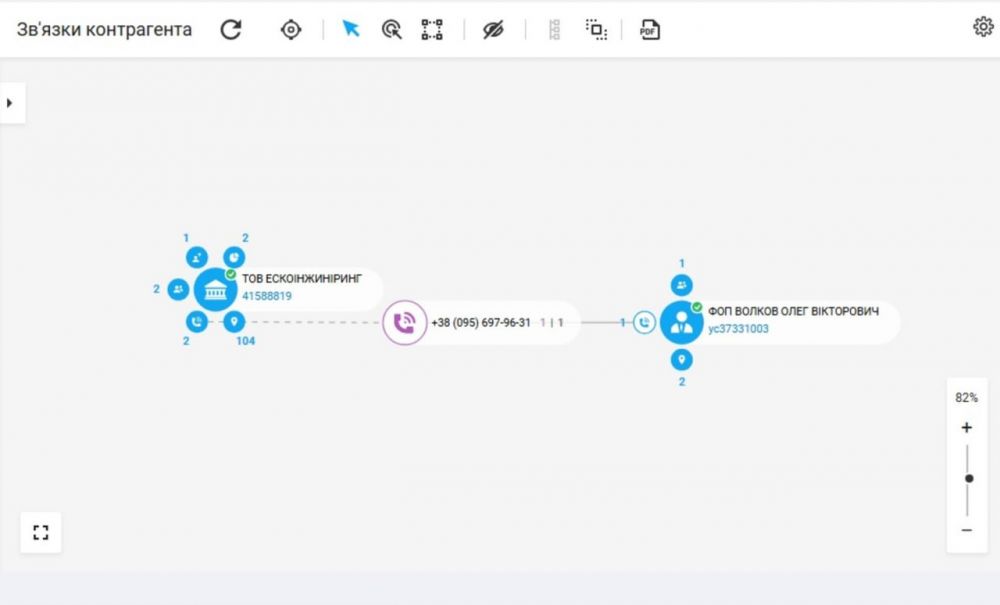This screenshot has width=1000, height=605.
Task: Click the zoom slider handle
Action: click(968, 479)
